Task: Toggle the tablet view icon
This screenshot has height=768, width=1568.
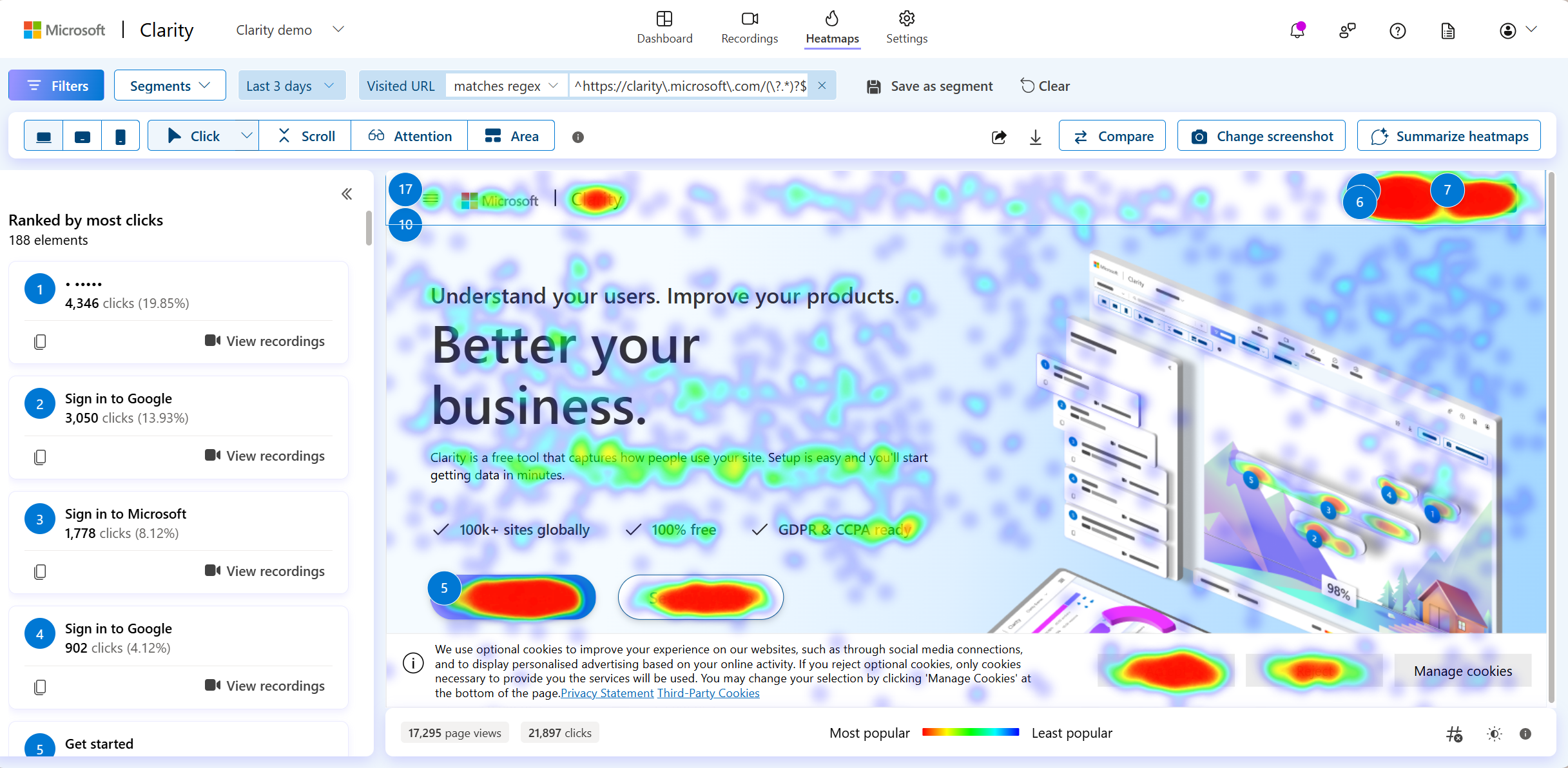Action: tap(81, 136)
